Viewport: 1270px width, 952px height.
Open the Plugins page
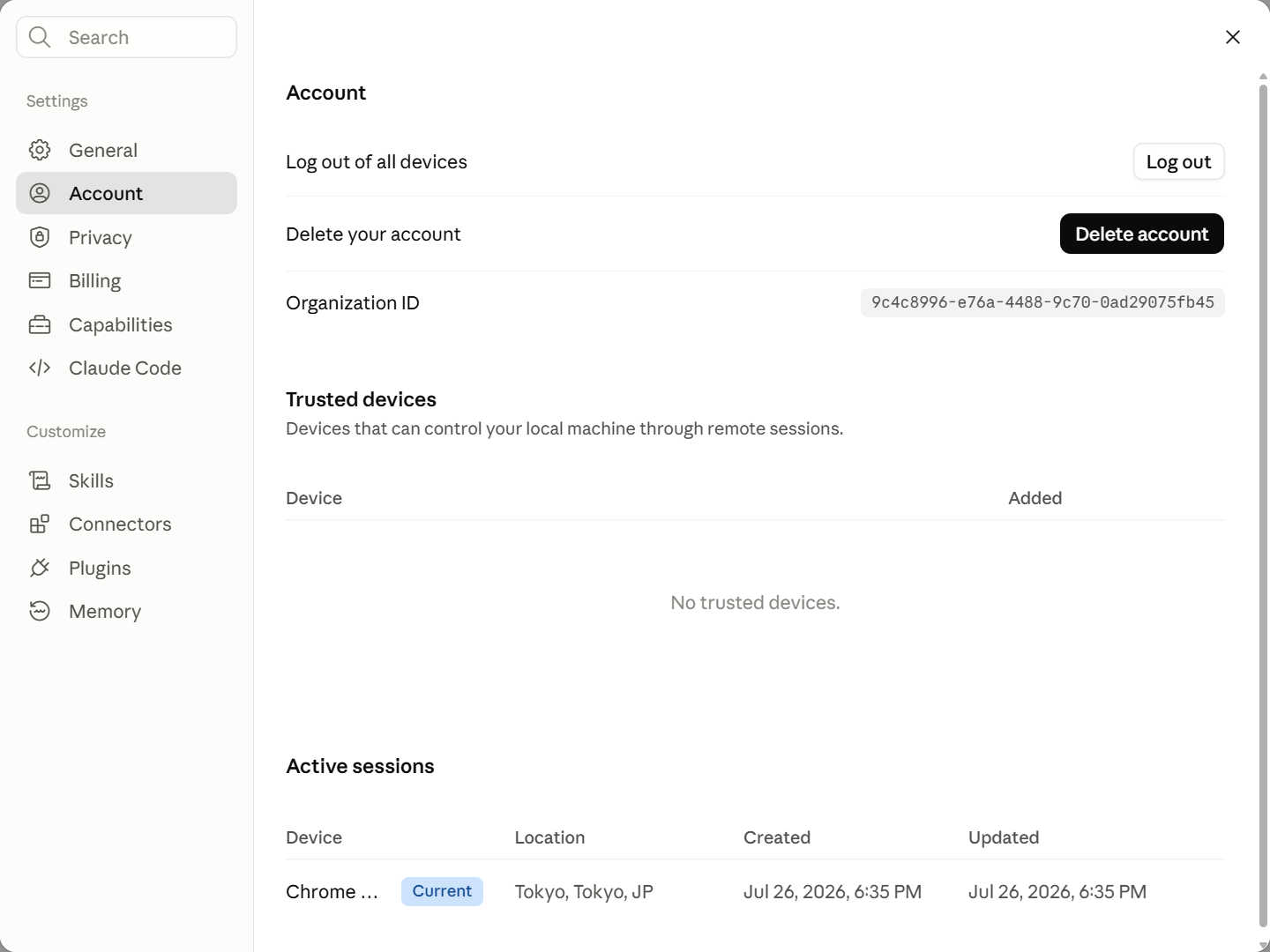tap(126, 568)
